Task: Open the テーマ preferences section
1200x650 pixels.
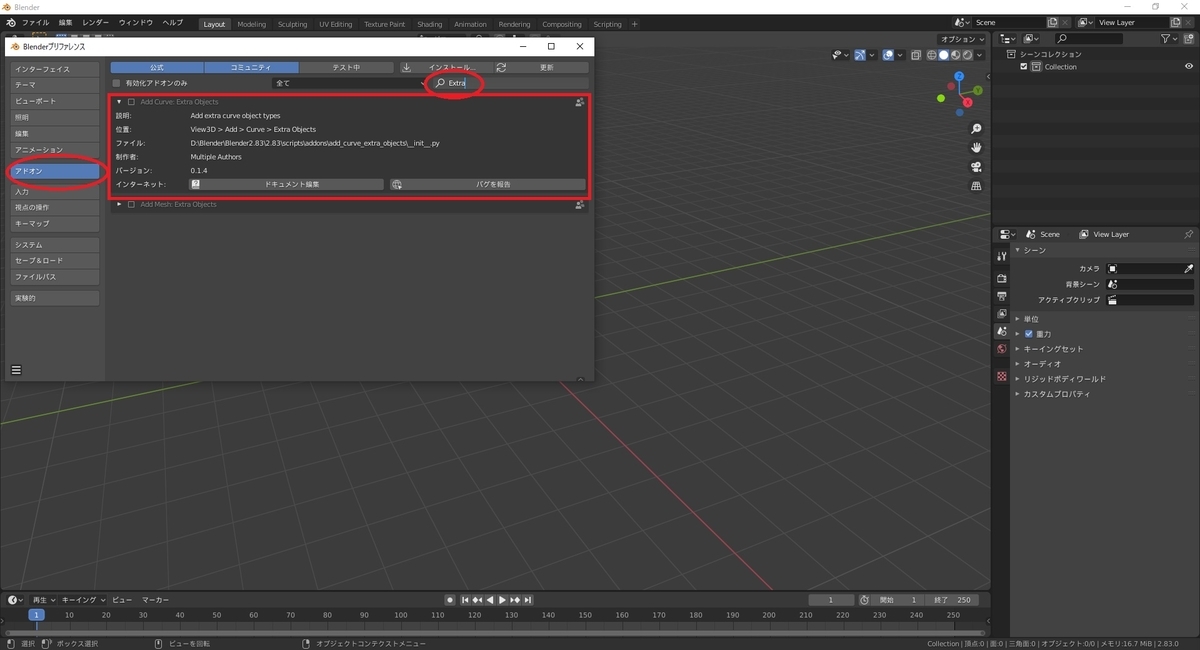Action: click(x=55, y=85)
